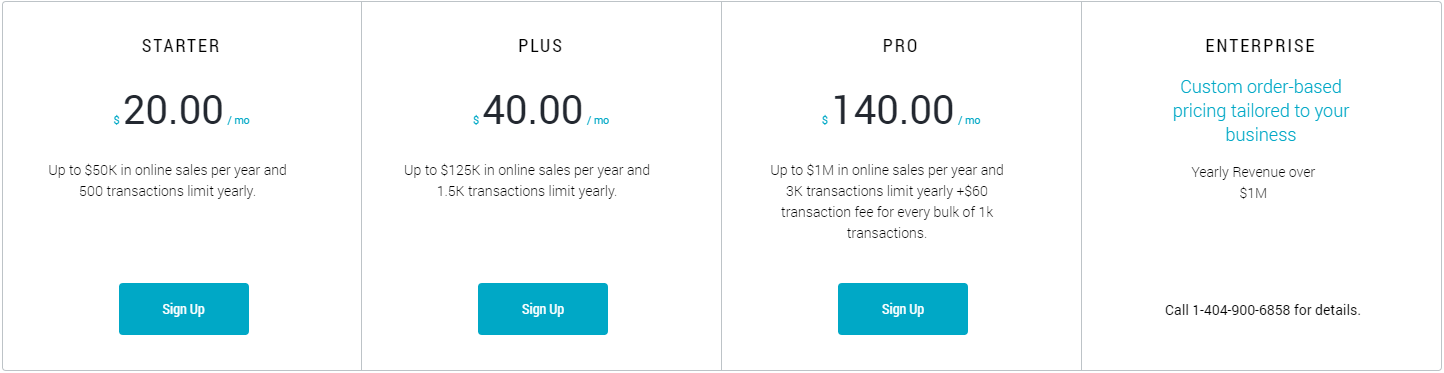Select the PRO plan heading
Image resolution: width=1444 pixels, height=373 pixels.
[x=901, y=46]
